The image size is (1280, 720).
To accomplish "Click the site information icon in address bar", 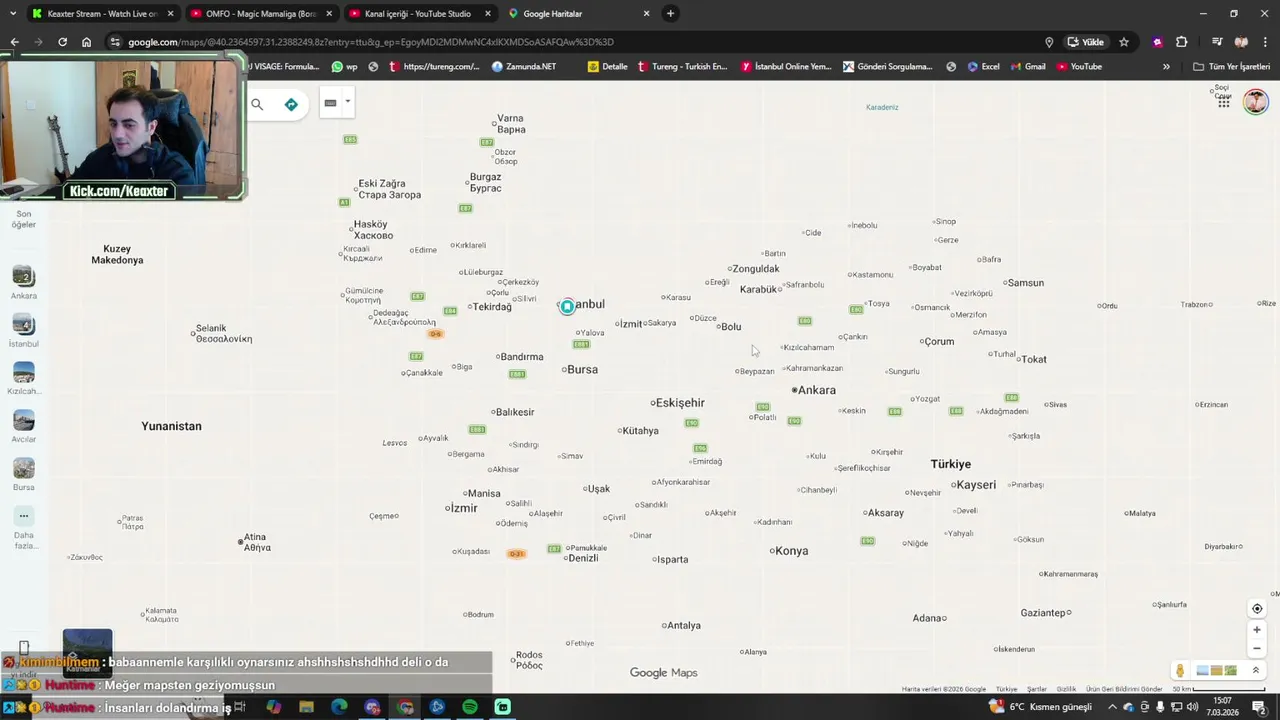I will [115, 42].
